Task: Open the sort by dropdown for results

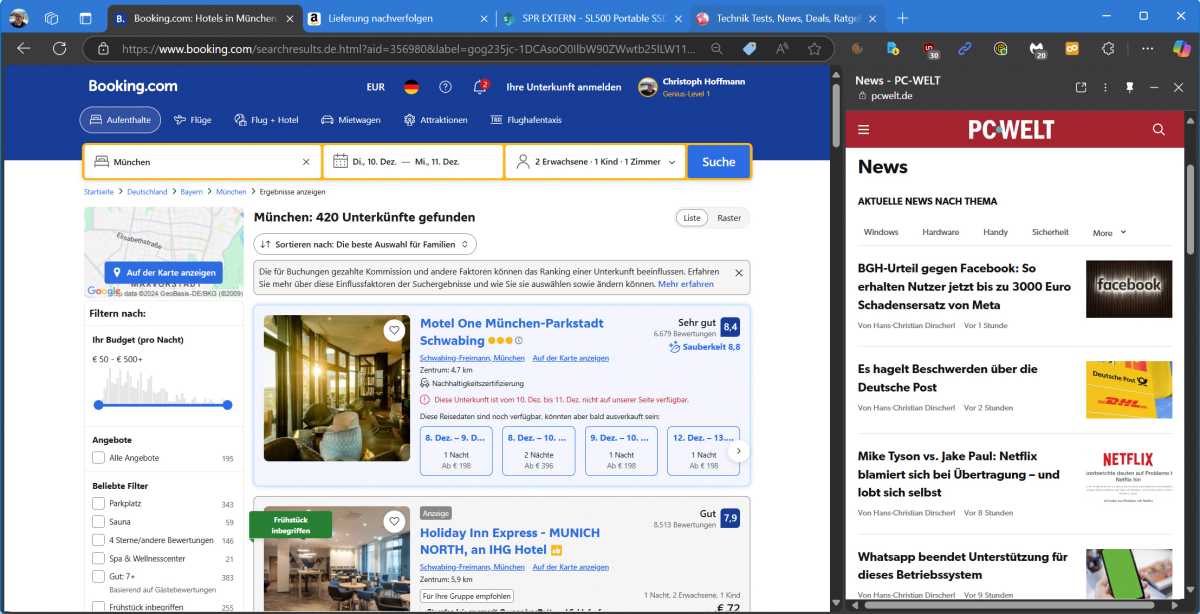Action: tap(365, 244)
